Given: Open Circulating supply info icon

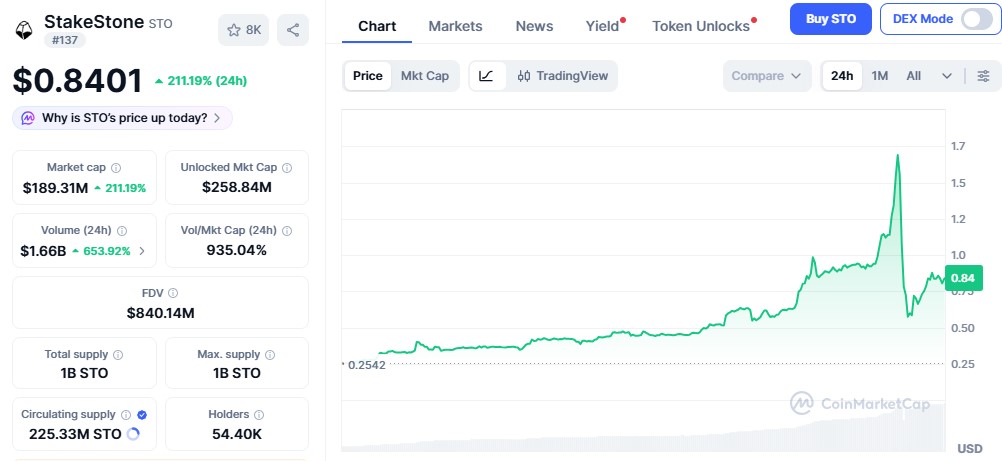Looking at the screenshot, I should tap(127, 415).
